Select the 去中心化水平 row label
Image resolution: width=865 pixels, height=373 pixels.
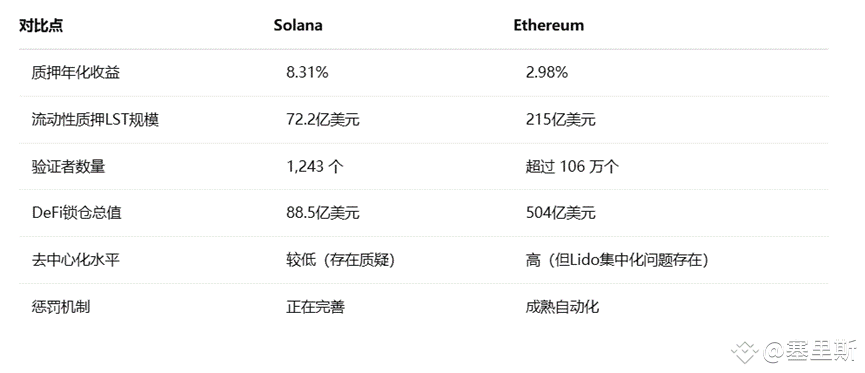(76, 259)
